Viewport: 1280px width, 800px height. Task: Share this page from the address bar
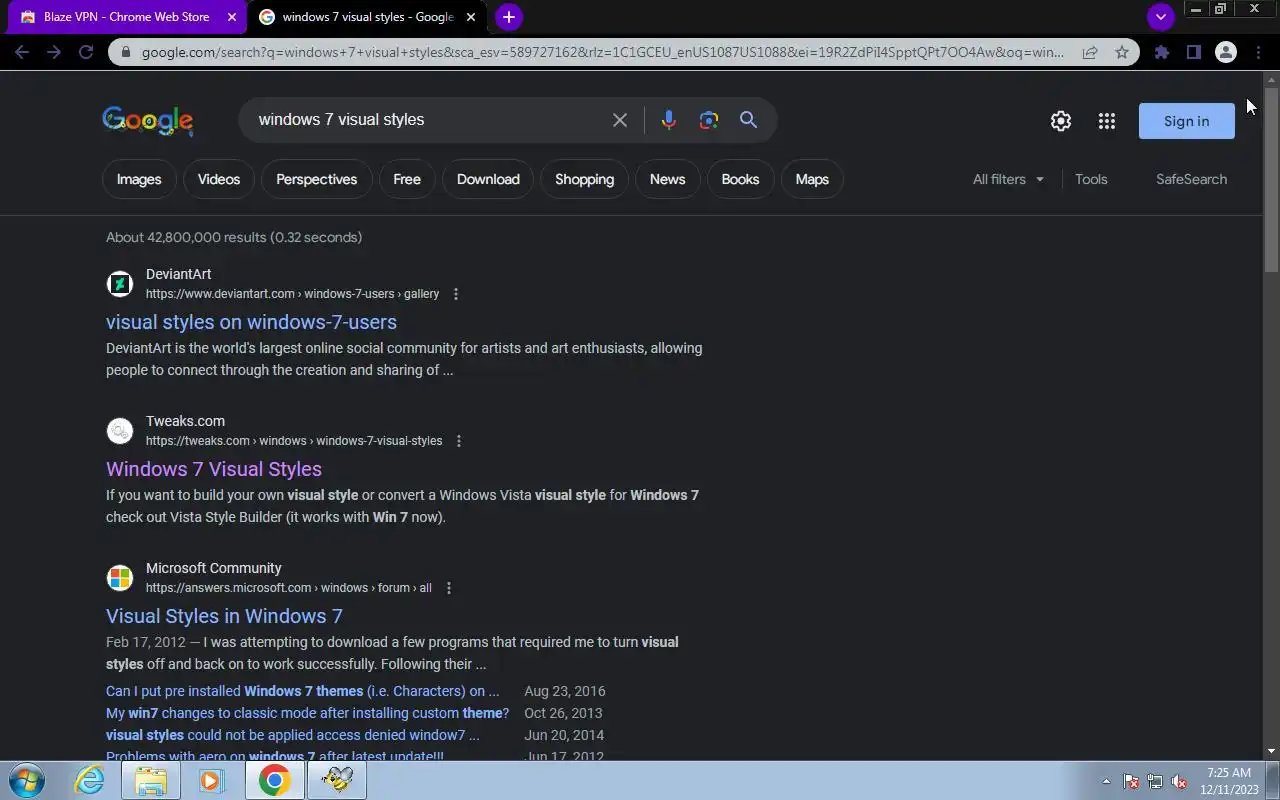point(1090,52)
